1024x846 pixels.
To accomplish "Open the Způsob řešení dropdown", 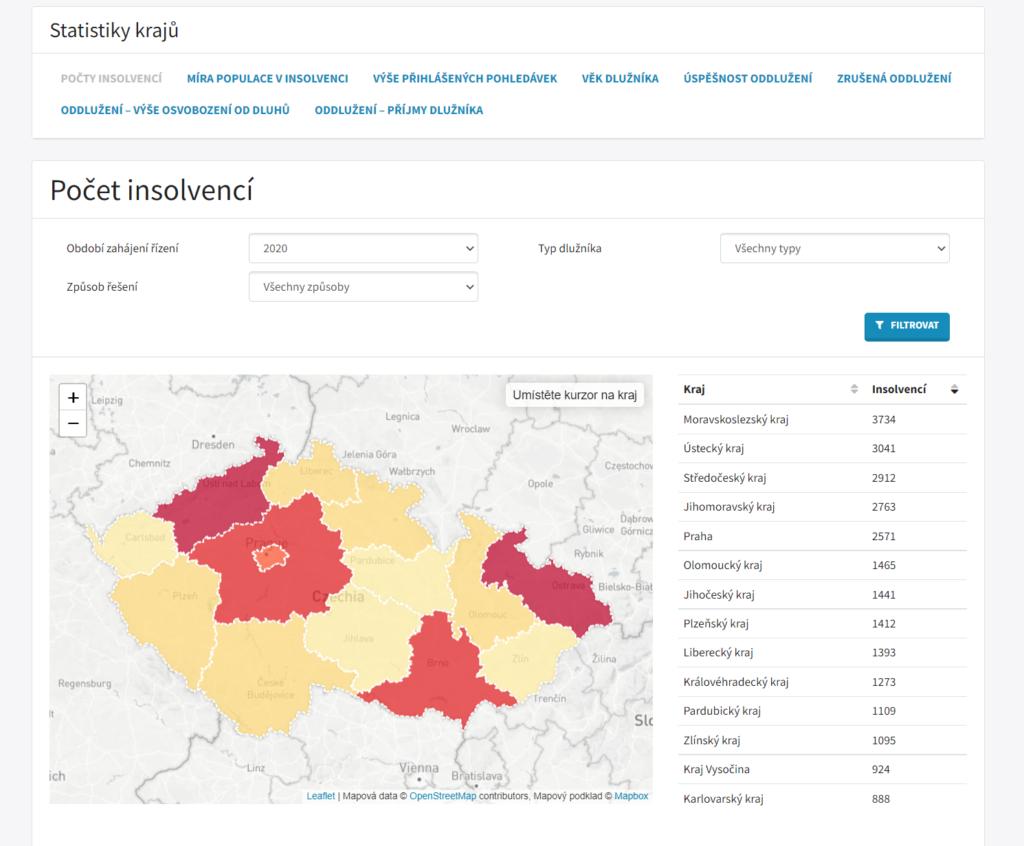I will [363, 287].
